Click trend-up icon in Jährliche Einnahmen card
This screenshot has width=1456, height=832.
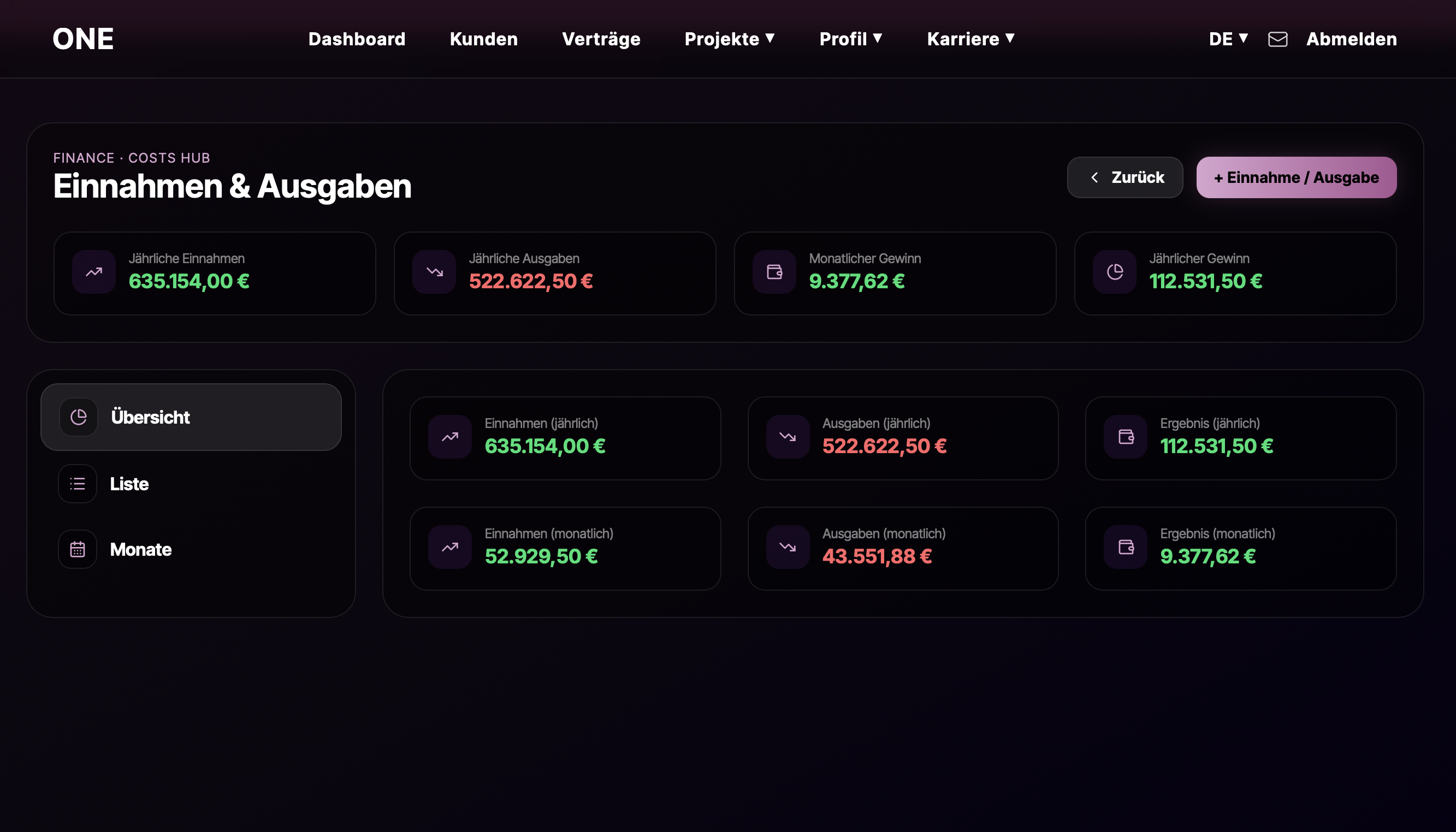[x=94, y=272]
